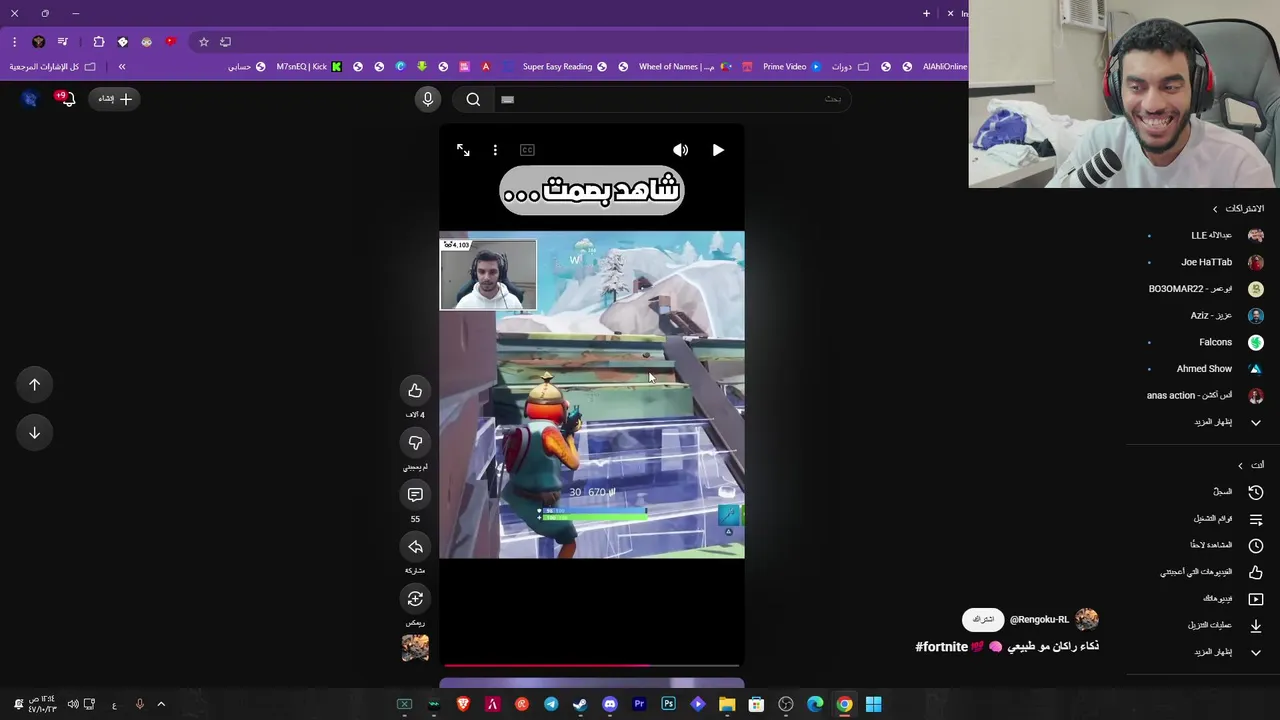Open the @Rengoku-RL channel link
The width and height of the screenshot is (1280, 720).
tap(1039, 619)
